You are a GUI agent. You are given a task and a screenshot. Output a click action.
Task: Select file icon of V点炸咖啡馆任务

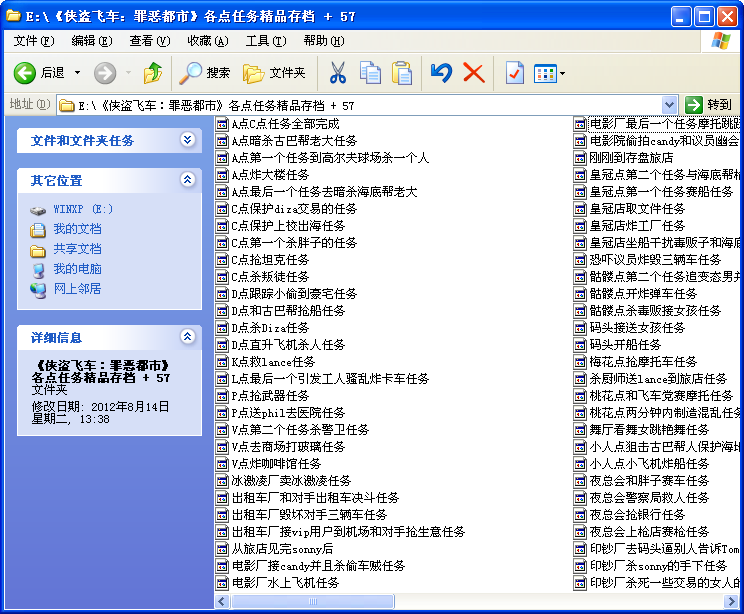tap(222, 465)
